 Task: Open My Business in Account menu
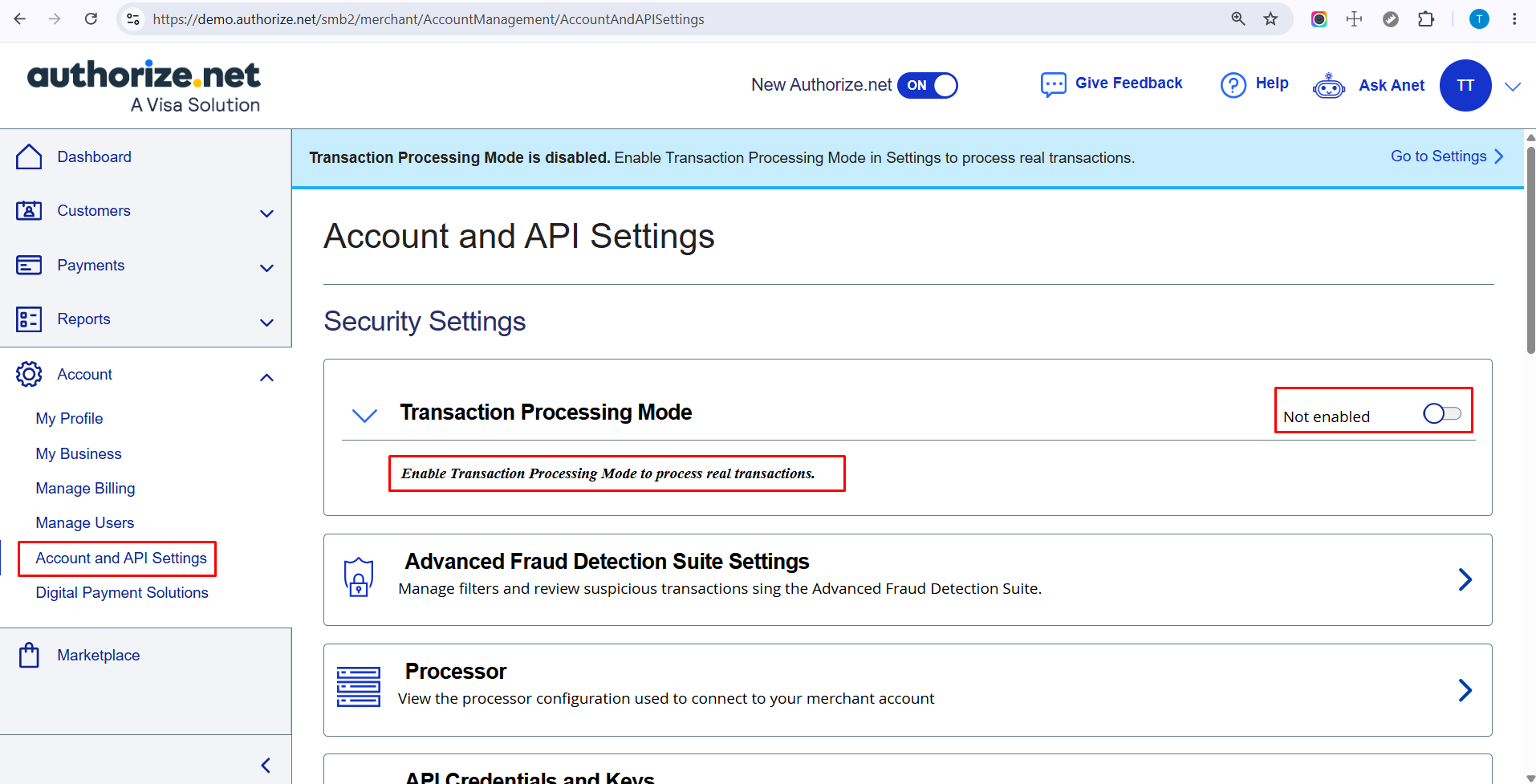click(x=79, y=453)
